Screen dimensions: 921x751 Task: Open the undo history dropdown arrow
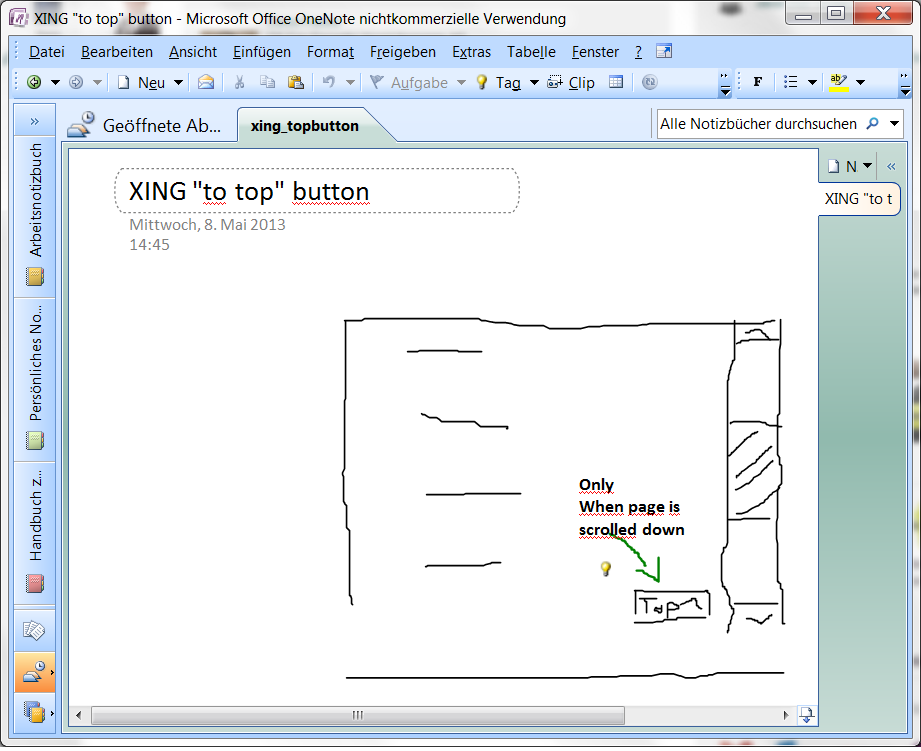[350, 83]
